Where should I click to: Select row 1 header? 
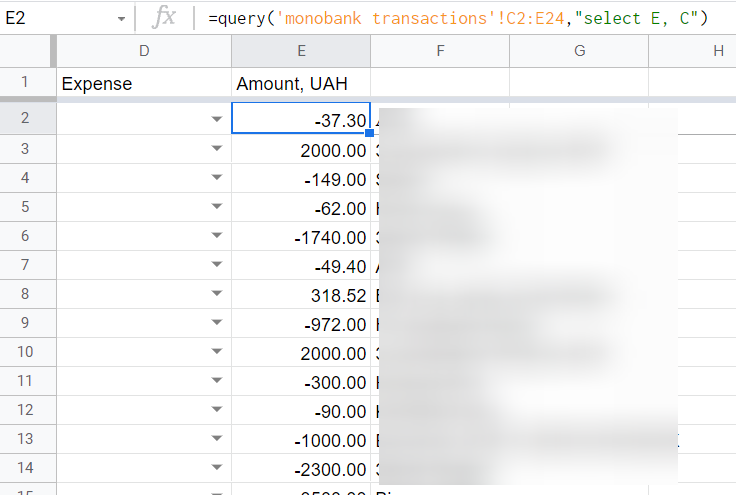[x=25, y=82]
